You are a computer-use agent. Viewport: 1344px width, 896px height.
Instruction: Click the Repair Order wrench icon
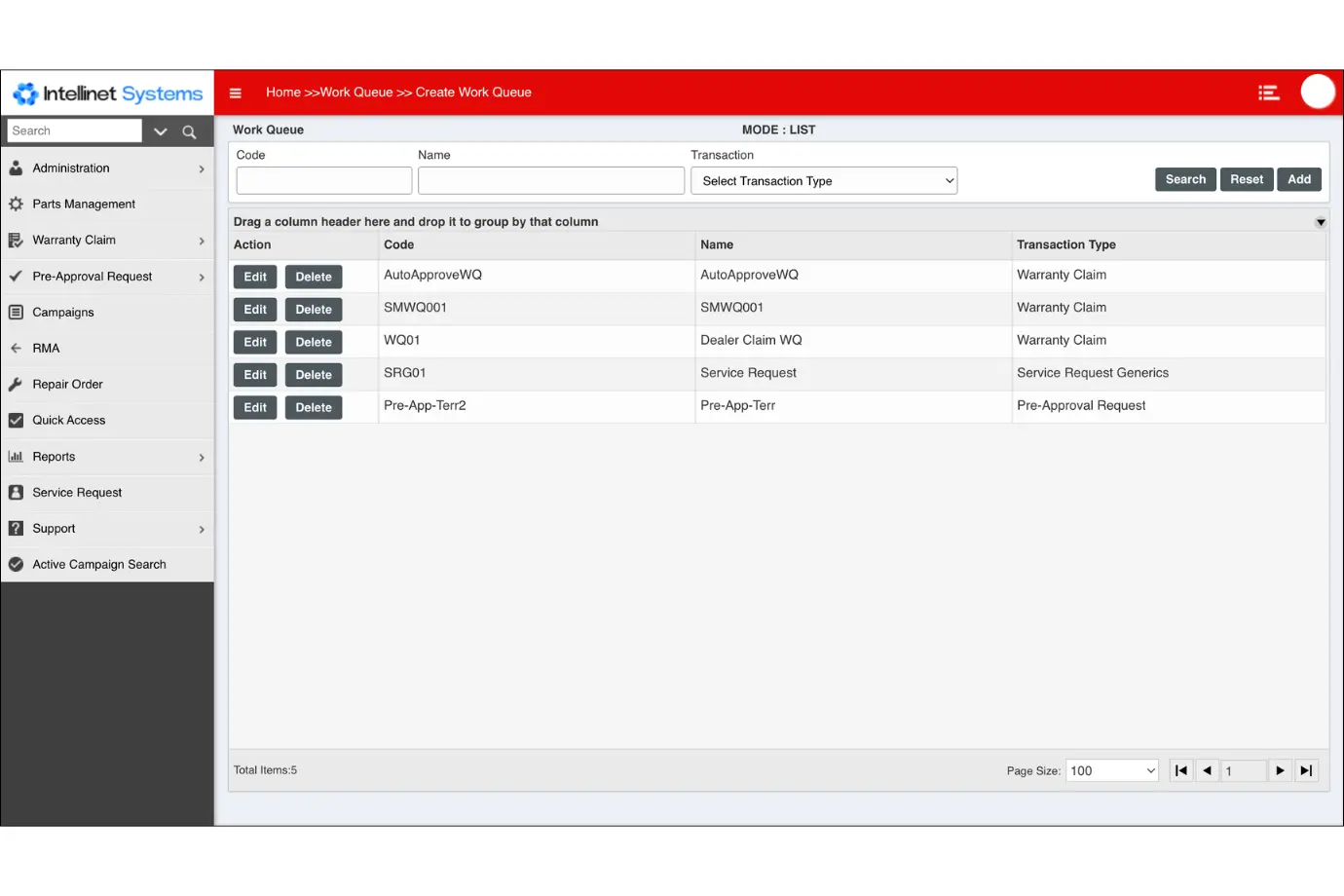tap(16, 385)
